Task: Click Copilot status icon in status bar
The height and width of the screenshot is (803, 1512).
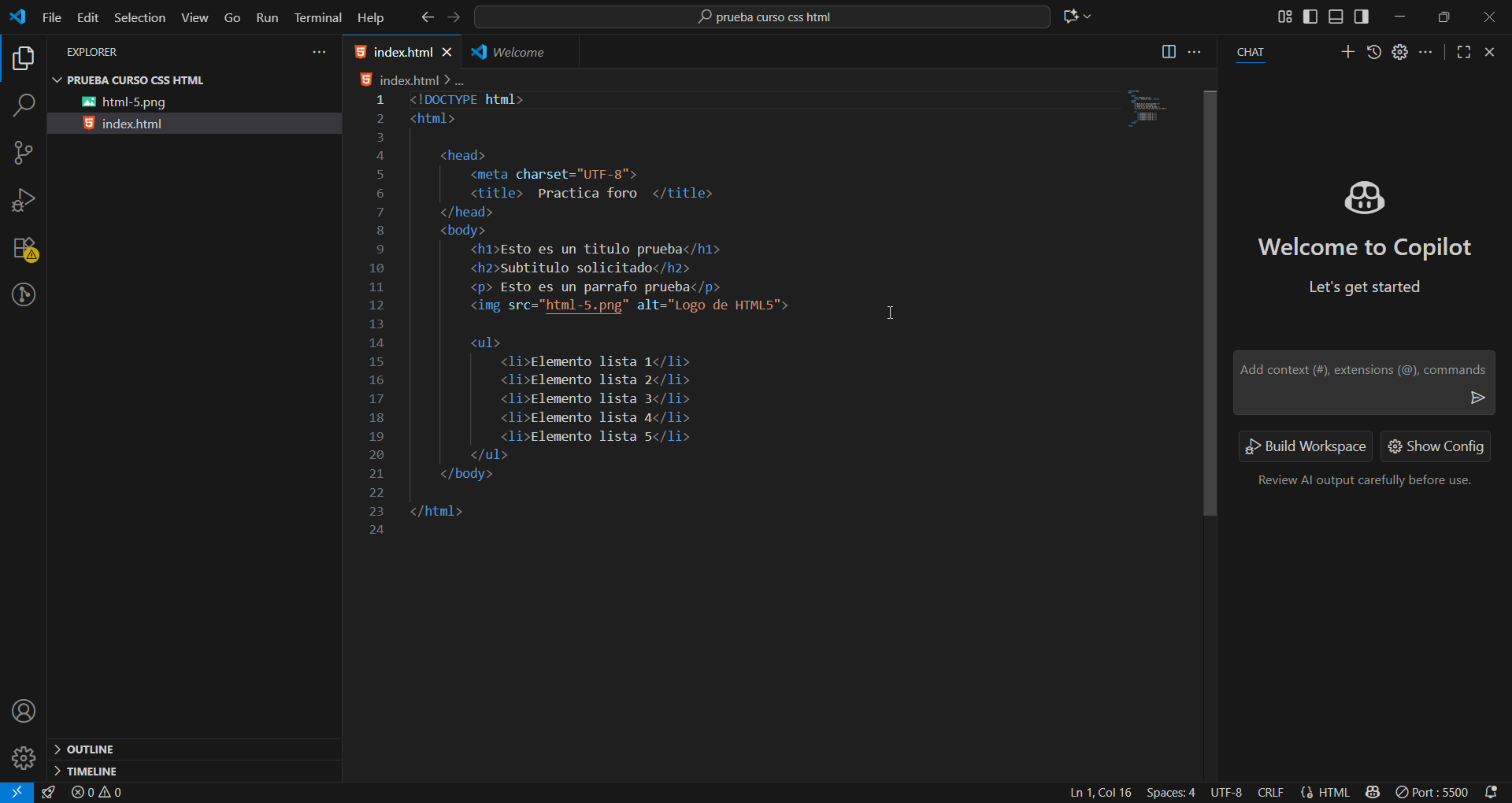Action: [1373, 792]
